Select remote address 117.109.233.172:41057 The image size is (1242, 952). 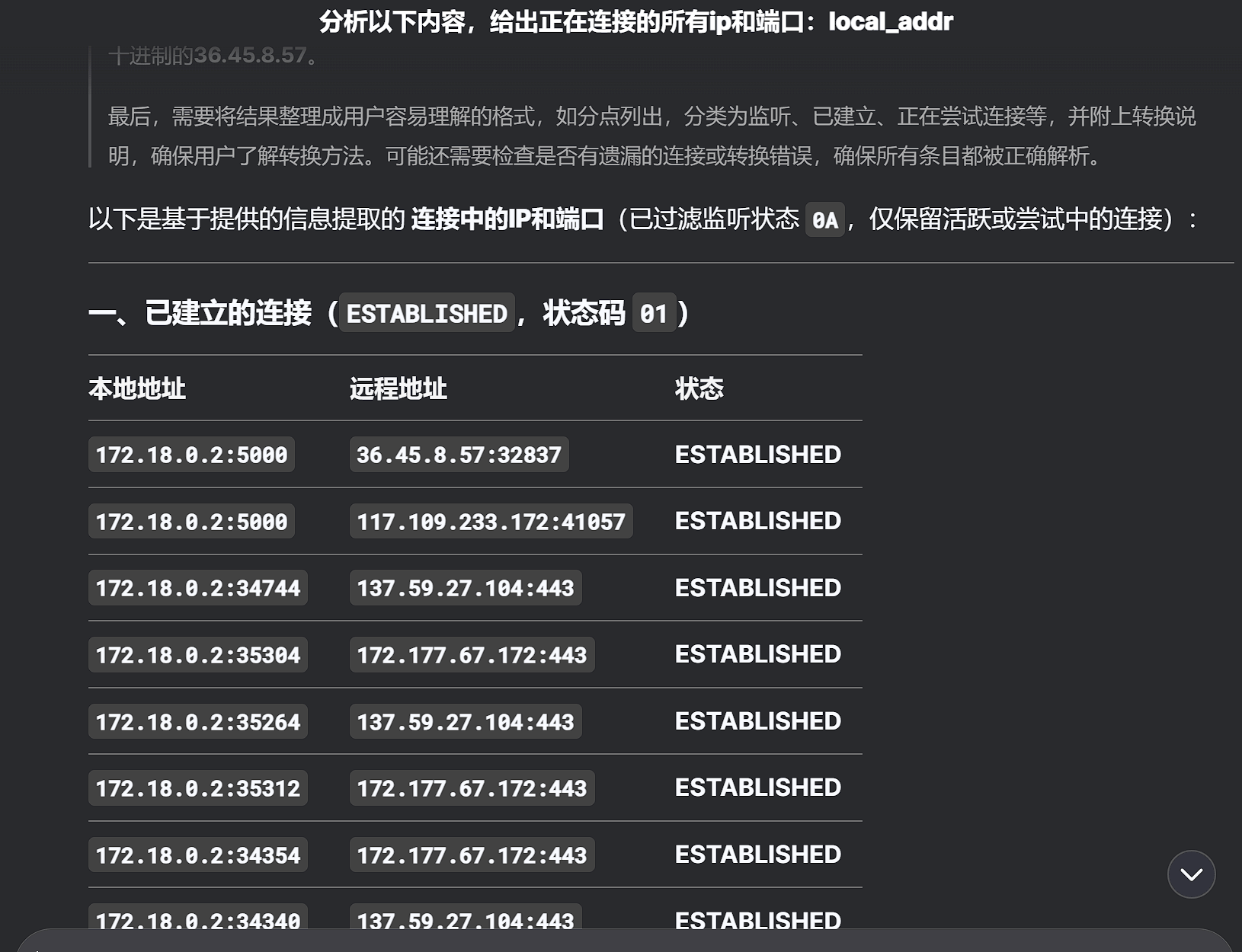pyautogui.click(x=491, y=522)
